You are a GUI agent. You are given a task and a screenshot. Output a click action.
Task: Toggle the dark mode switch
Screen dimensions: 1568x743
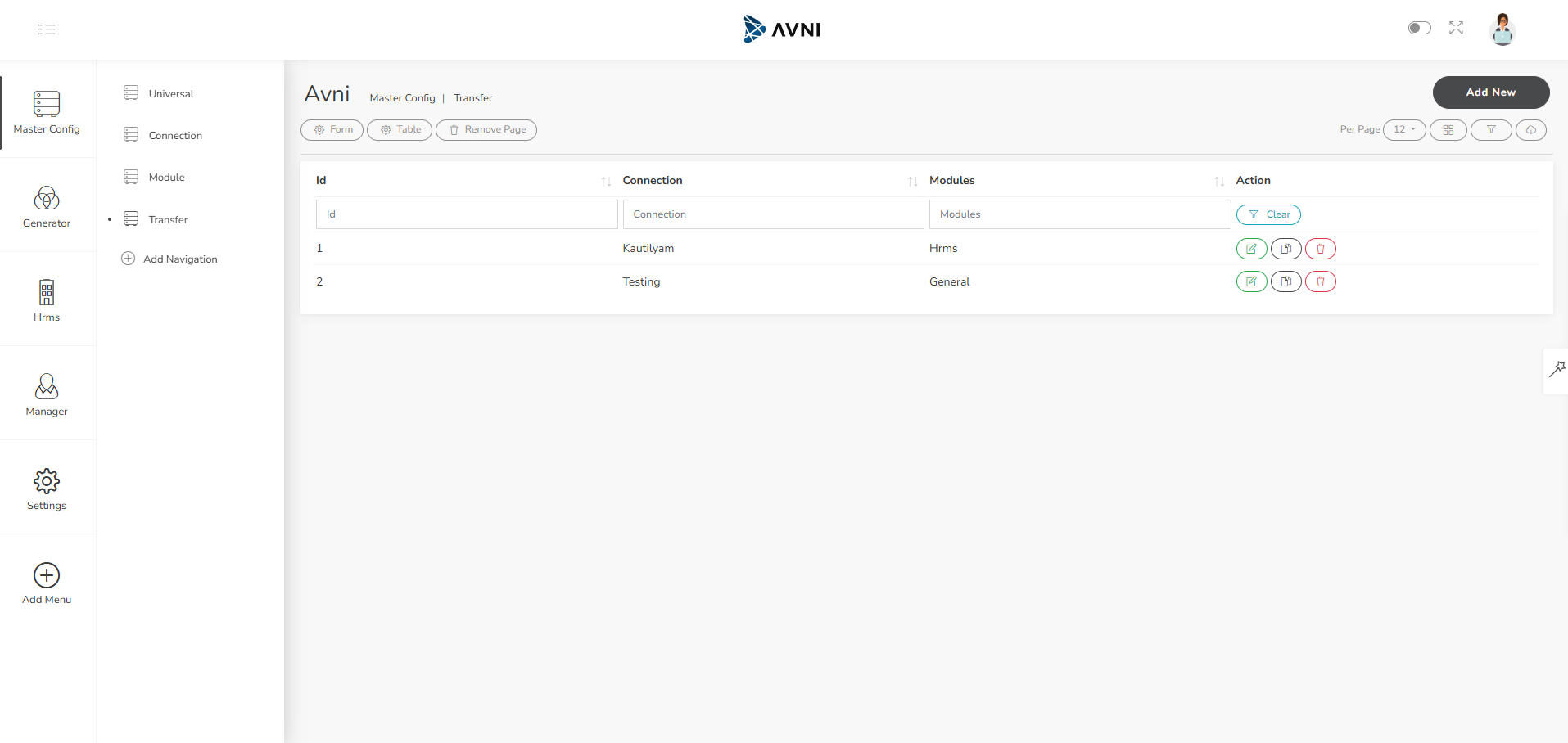[1419, 27]
